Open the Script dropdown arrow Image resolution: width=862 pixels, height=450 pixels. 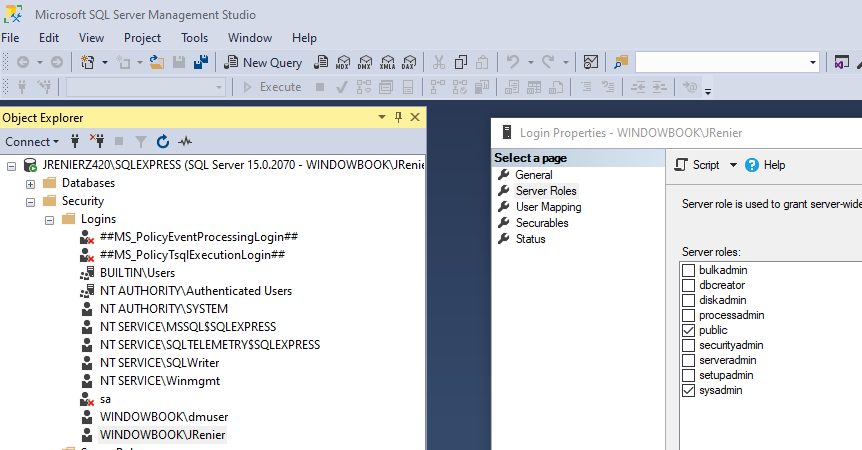(x=733, y=165)
